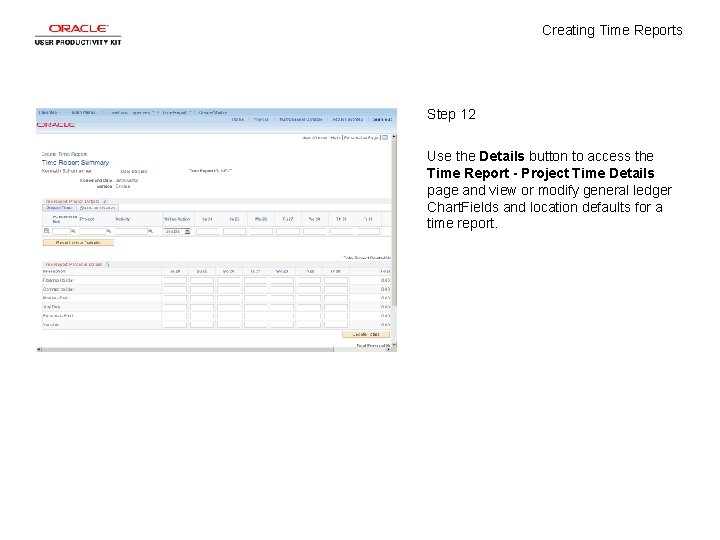Click first day field of the second personal details row
The height and width of the screenshot is (540, 720).
[175, 289]
